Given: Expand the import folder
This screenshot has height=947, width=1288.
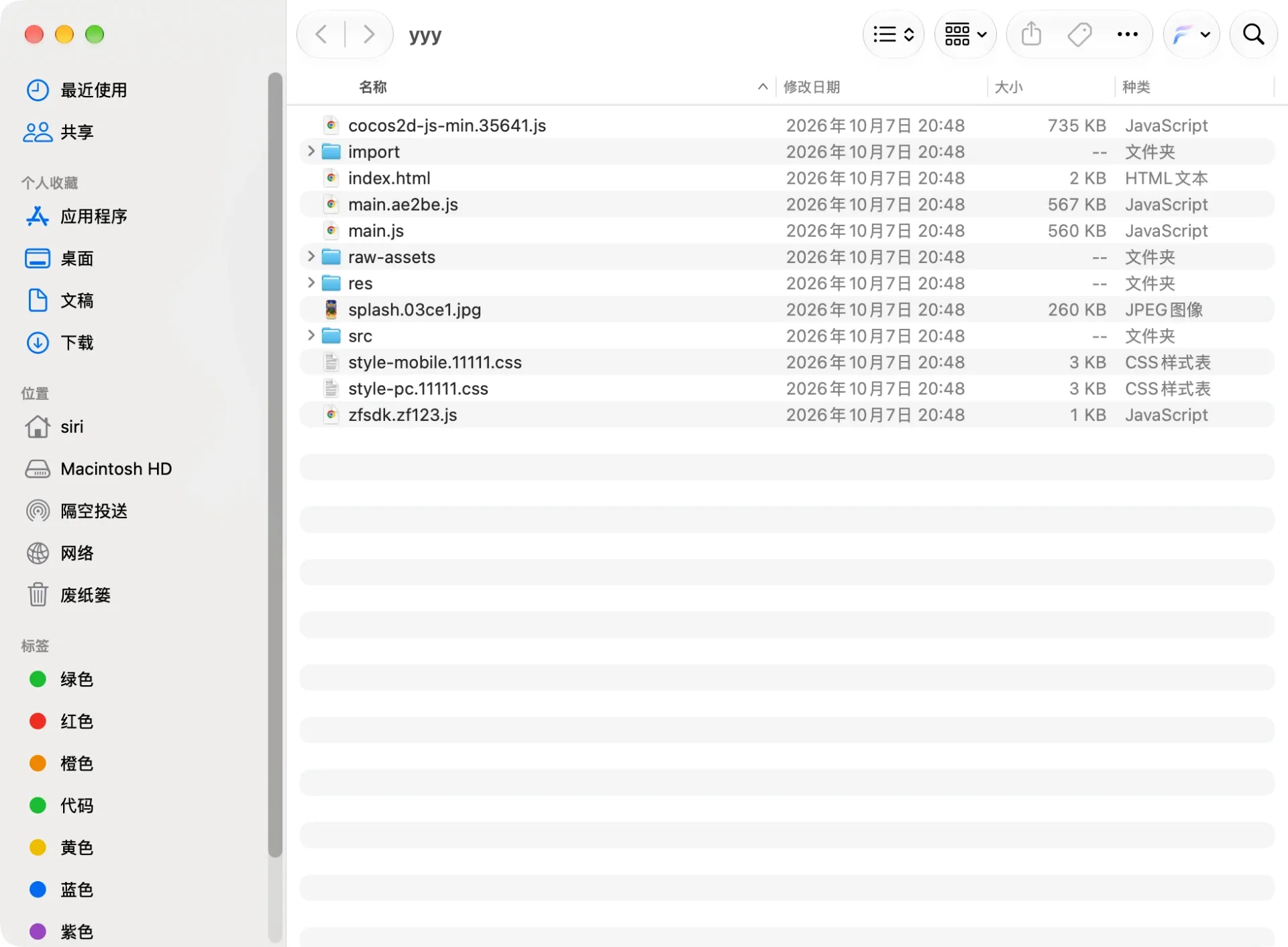Looking at the screenshot, I should click(311, 152).
